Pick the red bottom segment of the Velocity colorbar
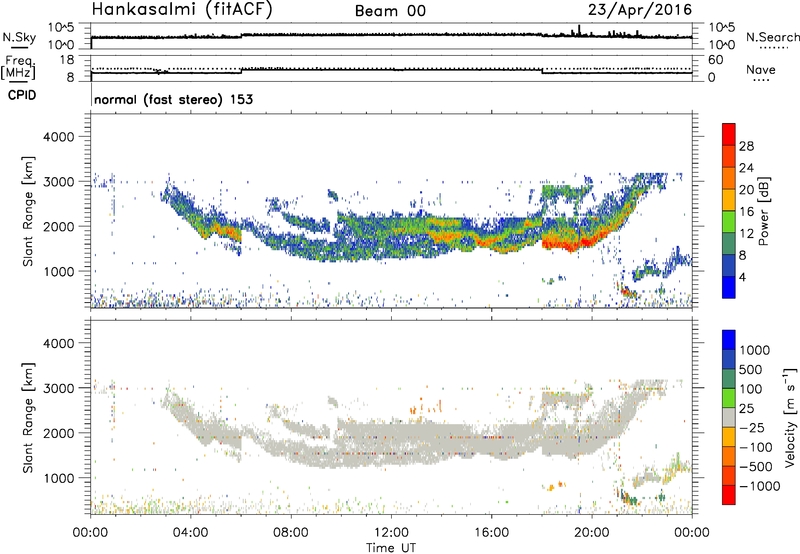 point(729,495)
